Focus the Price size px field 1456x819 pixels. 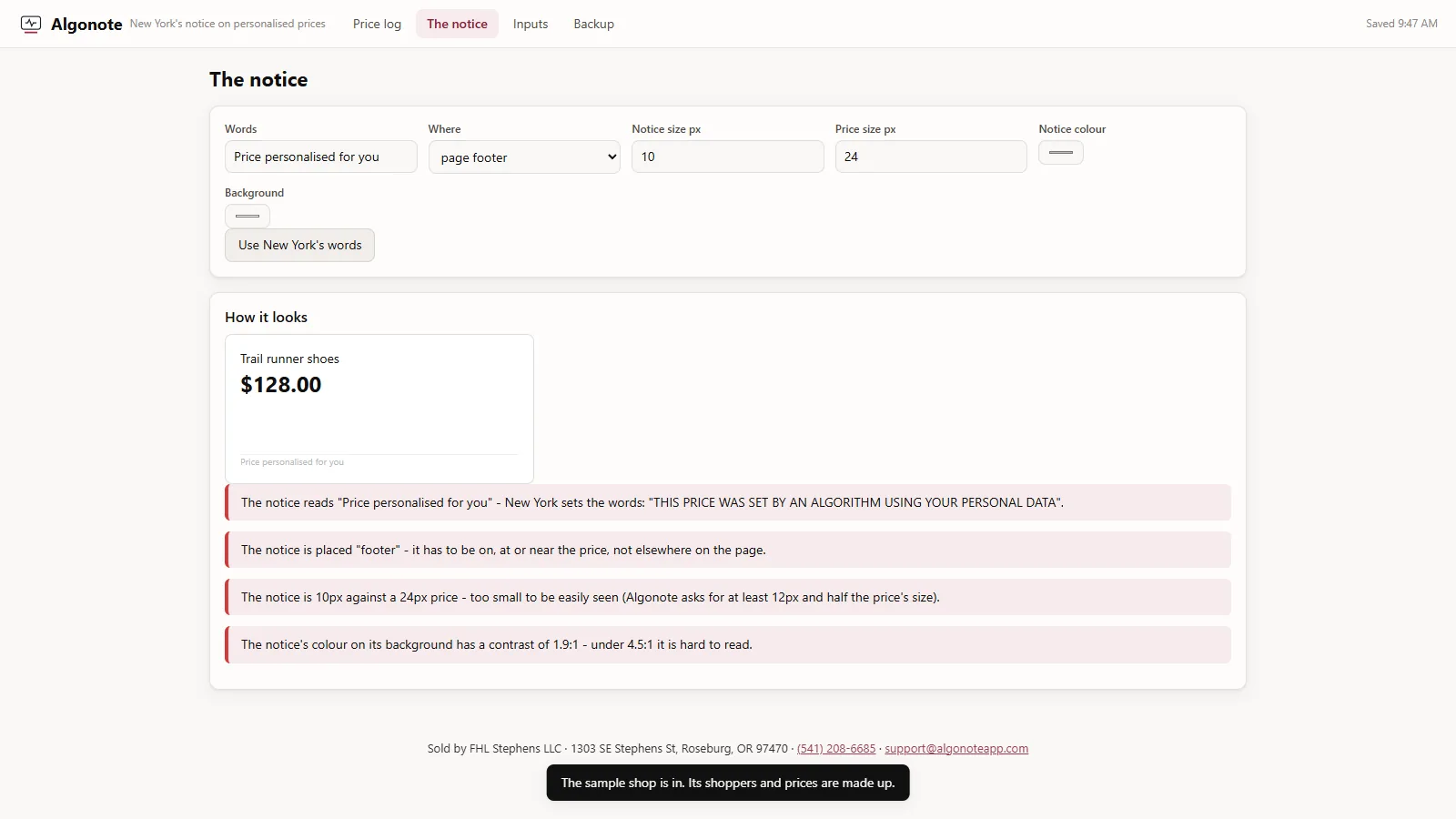(931, 157)
